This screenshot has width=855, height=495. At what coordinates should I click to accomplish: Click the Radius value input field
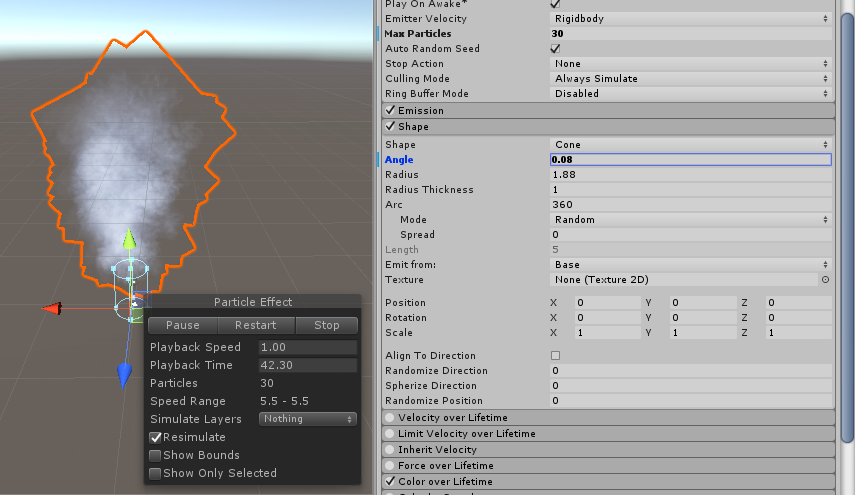pos(690,175)
